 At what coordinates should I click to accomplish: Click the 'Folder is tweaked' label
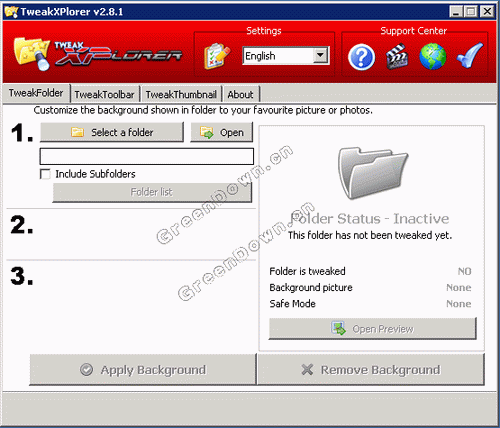[307, 271]
